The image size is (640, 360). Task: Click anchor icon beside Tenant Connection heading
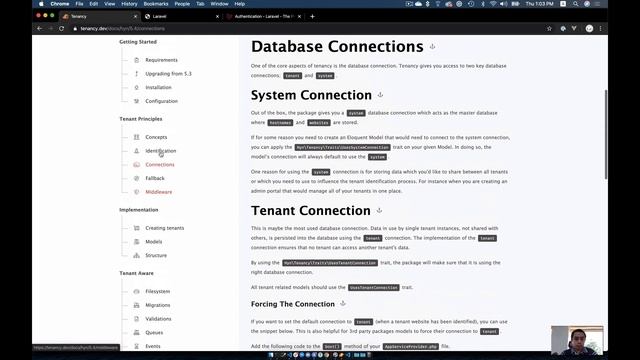click(x=379, y=211)
